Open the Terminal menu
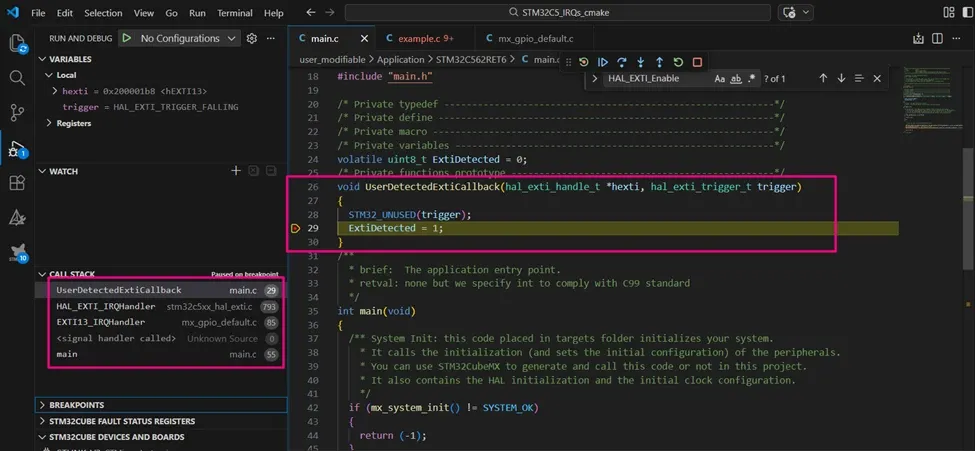Image resolution: width=975 pixels, height=451 pixels. point(234,12)
